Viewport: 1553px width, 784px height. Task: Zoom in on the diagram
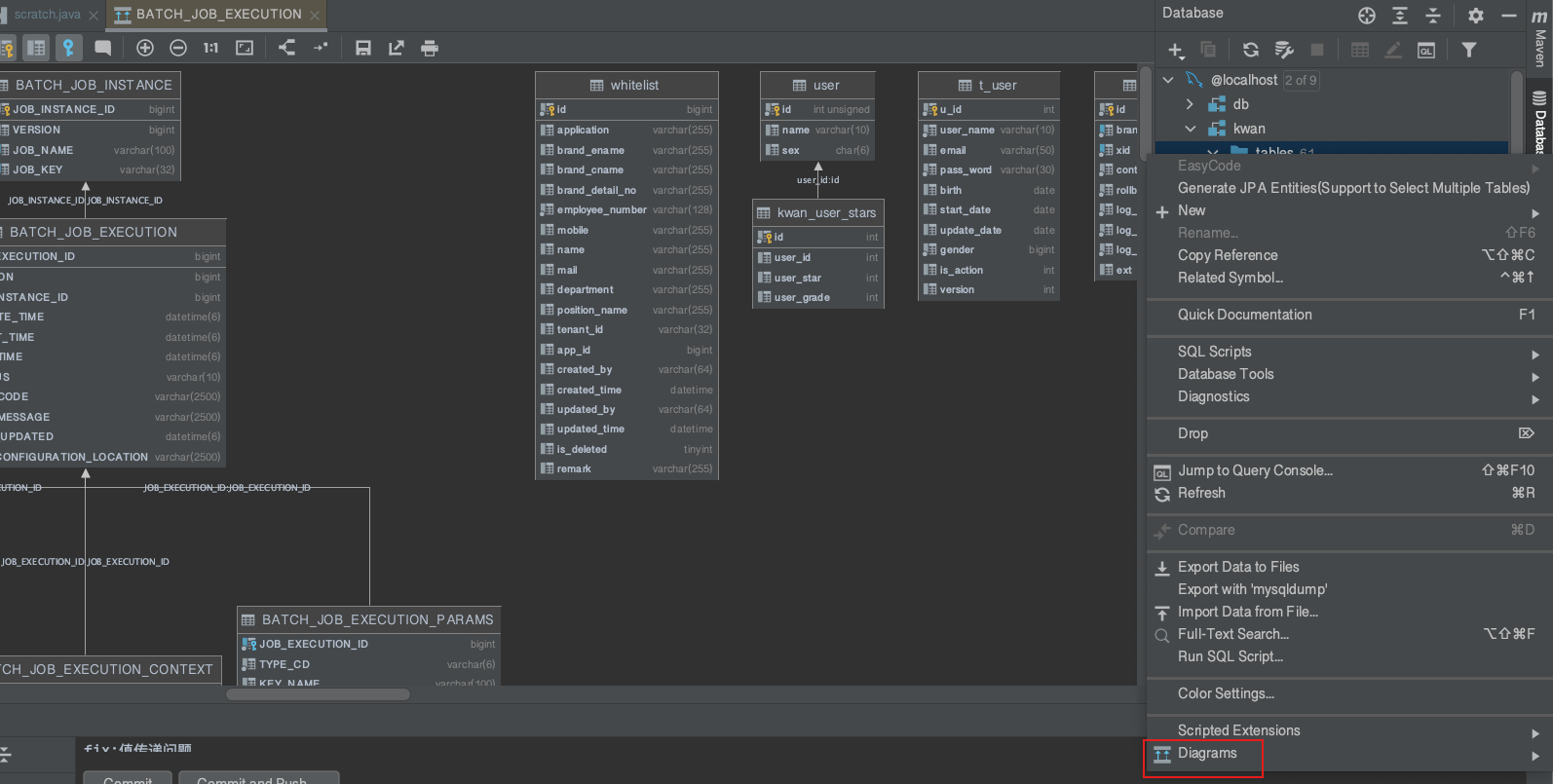(x=145, y=48)
